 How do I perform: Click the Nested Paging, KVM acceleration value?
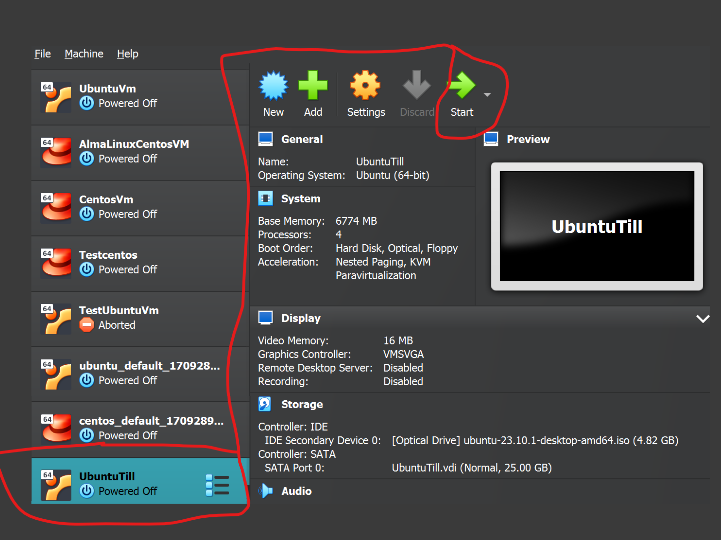click(x=383, y=262)
